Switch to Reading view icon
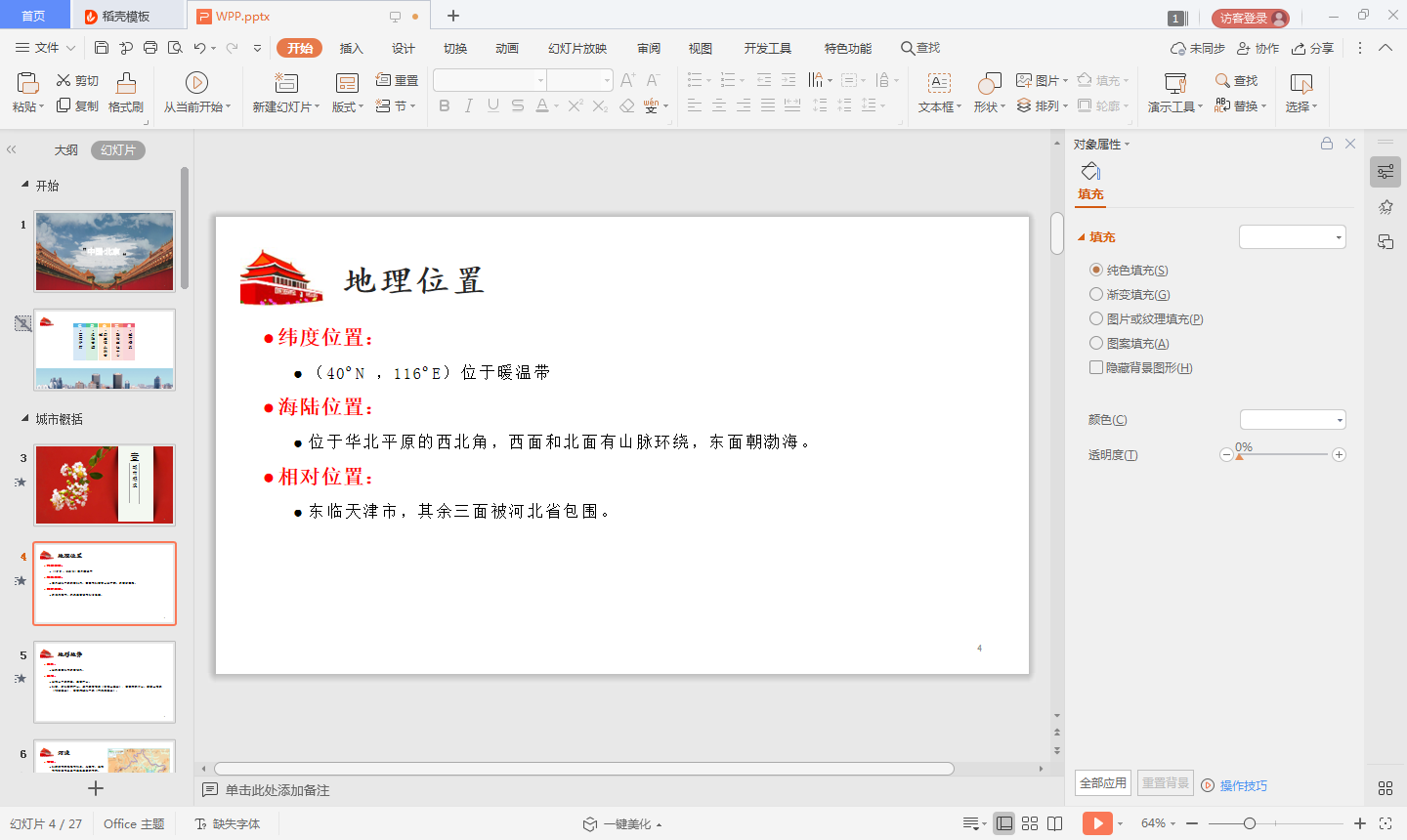Image resolution: width=1407 pixels, height=840 pixels. click(x=1055, y=823)
